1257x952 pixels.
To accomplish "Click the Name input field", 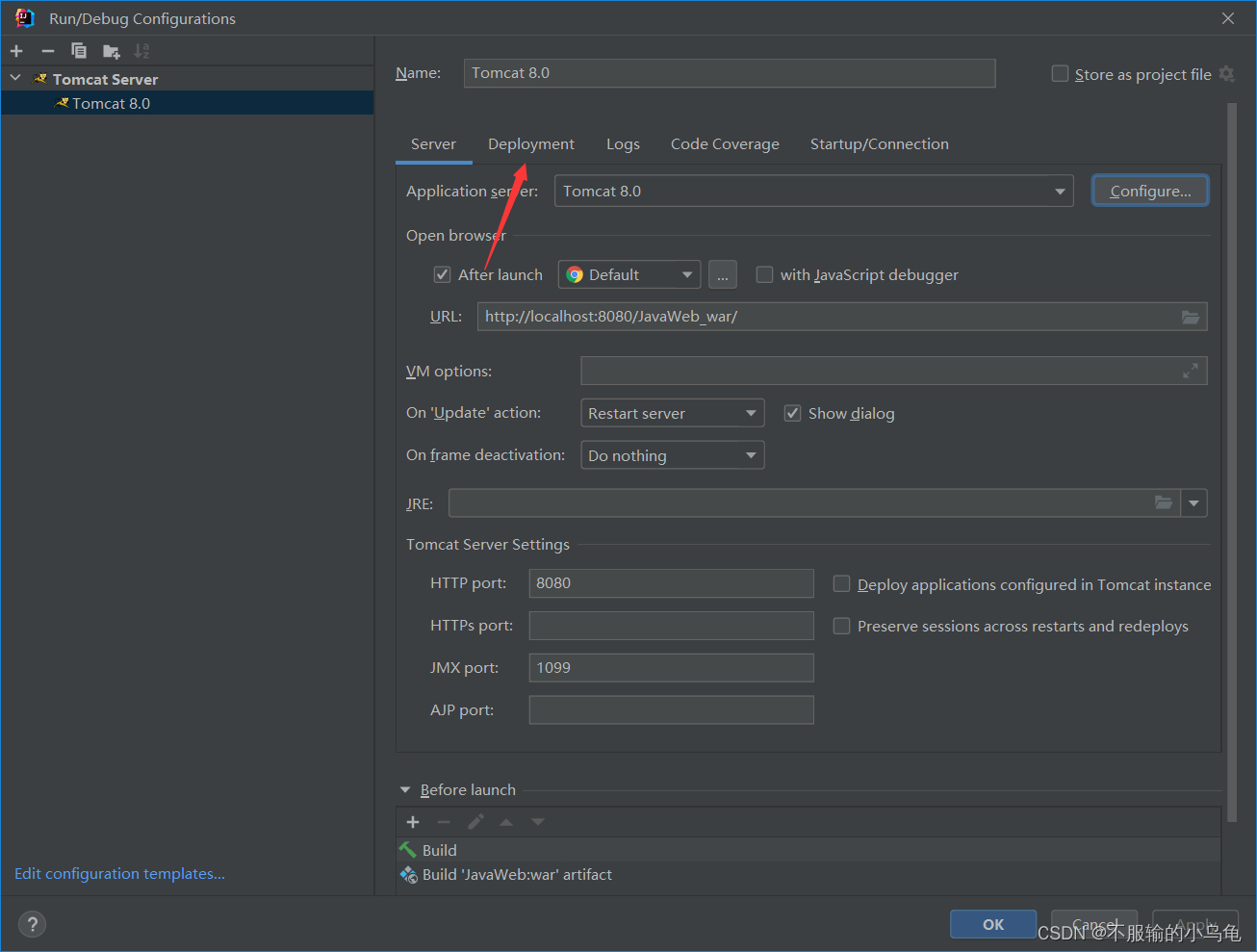I will (x=730, y=73).
